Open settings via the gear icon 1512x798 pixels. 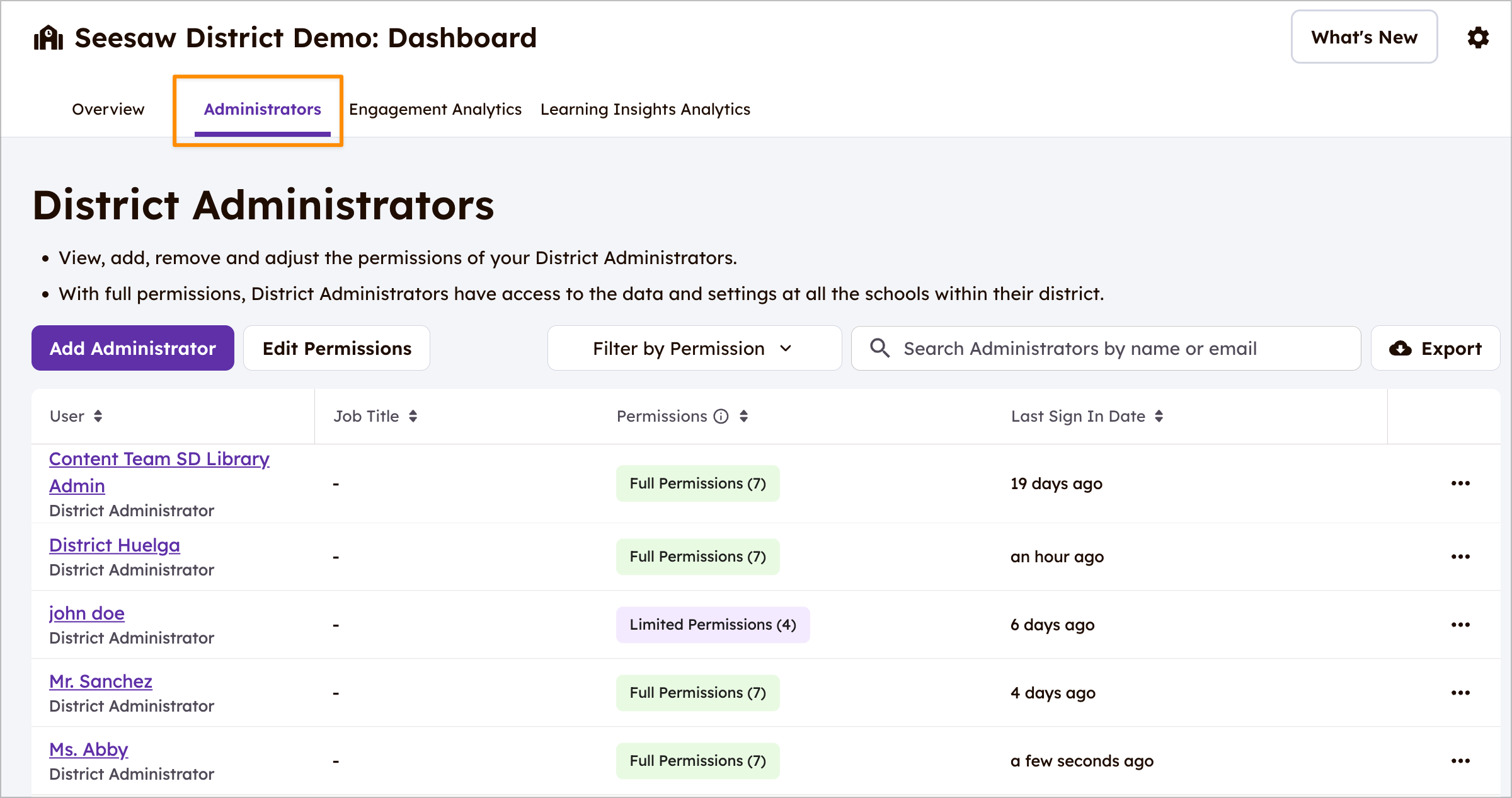click(1478, 37)
